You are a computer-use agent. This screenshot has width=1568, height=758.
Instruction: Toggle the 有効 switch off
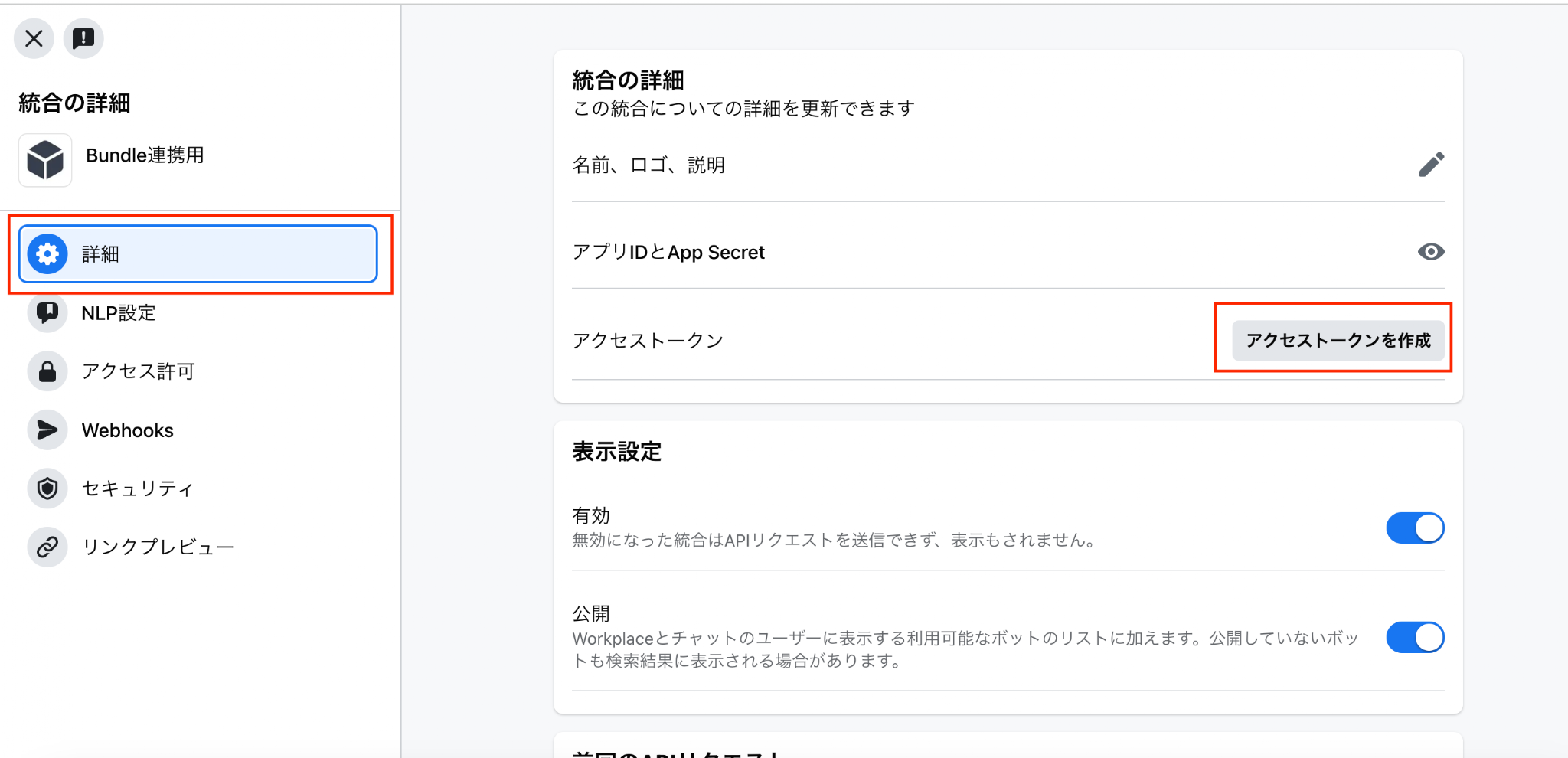tap(1415, 528)
